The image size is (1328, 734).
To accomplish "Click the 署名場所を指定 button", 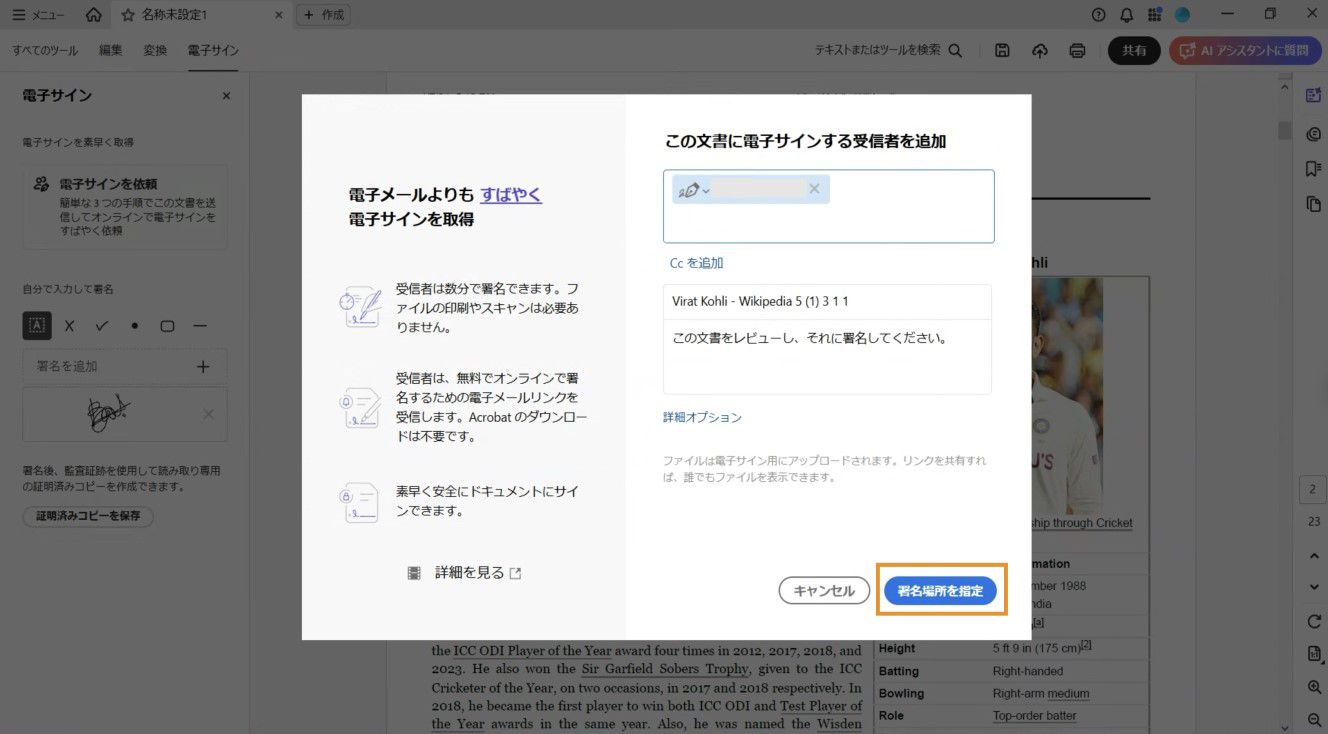I will coord(940,590).
